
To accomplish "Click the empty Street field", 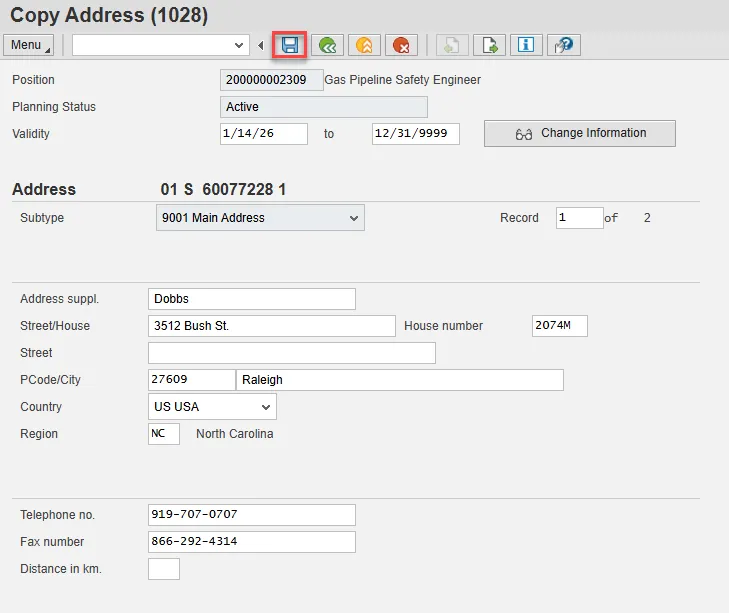I will [292, 353].
